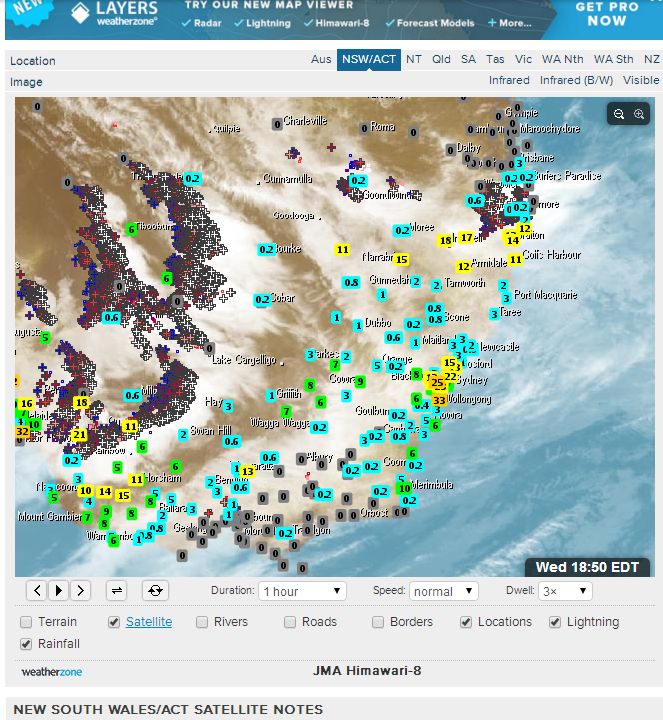Click the Charleville location label
The height and width of the screenshot is (720, 663).
[x=305, y=121]
